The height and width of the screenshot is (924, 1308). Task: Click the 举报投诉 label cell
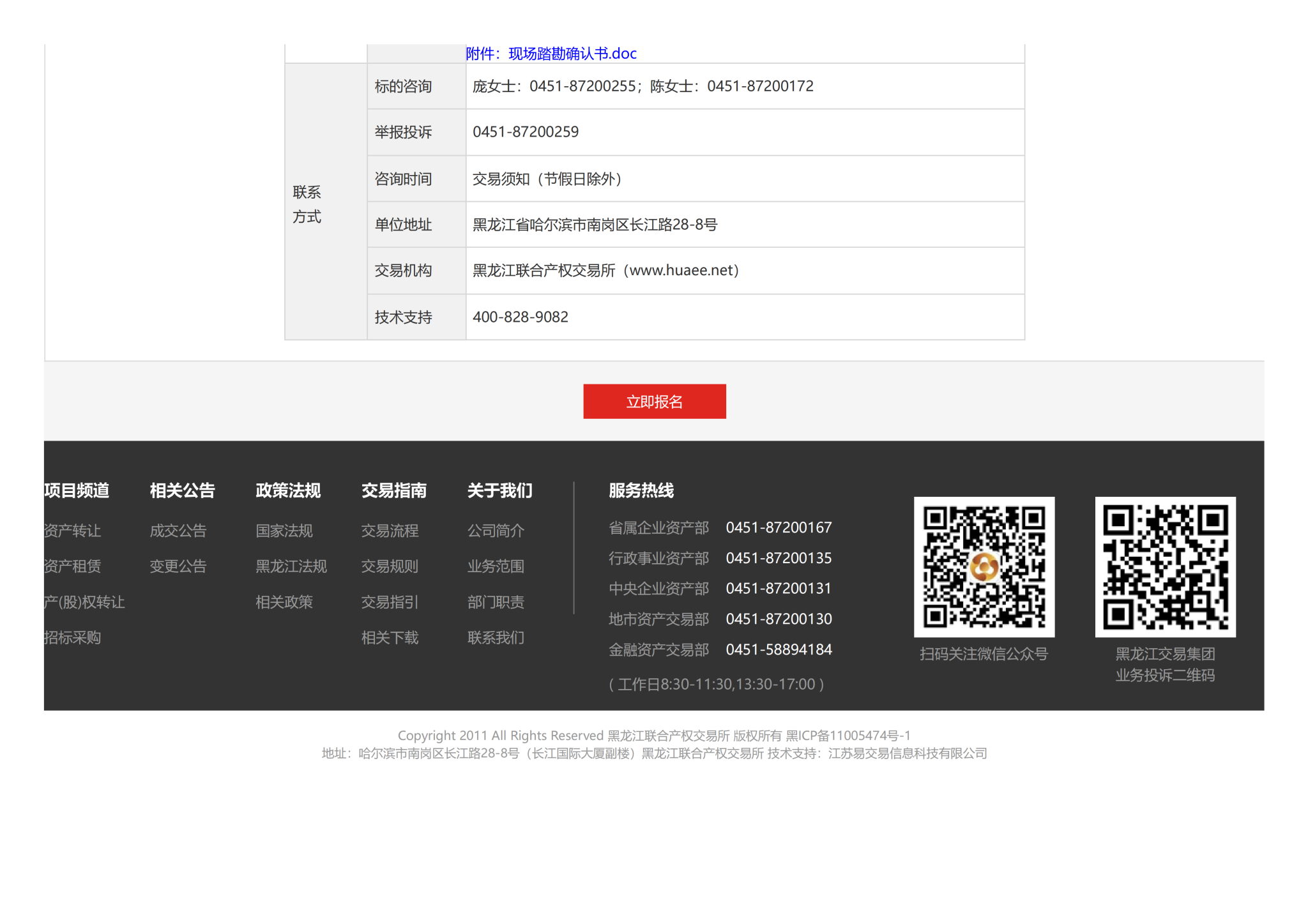coord(416,132)
